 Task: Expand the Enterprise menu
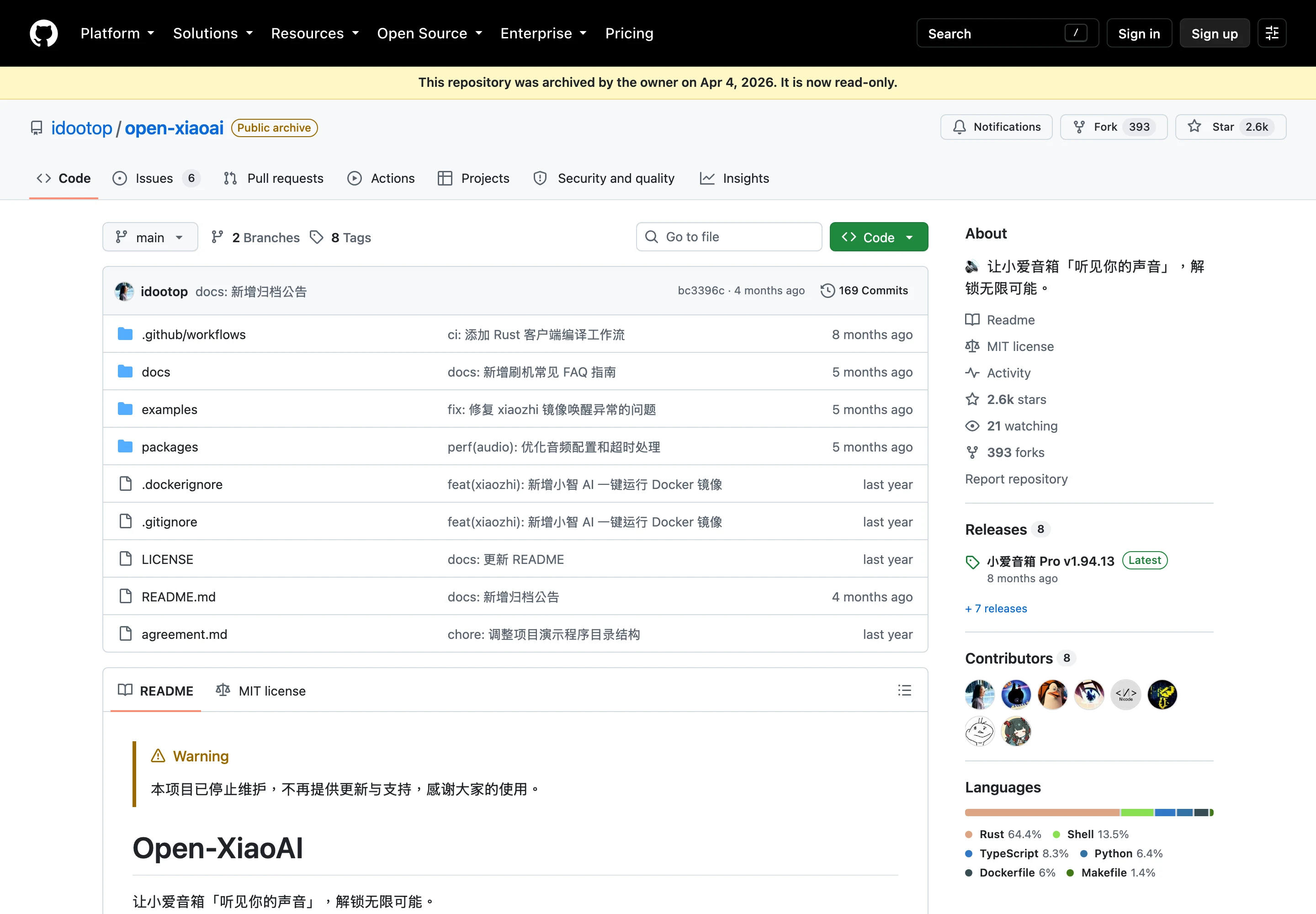(543, 33)
